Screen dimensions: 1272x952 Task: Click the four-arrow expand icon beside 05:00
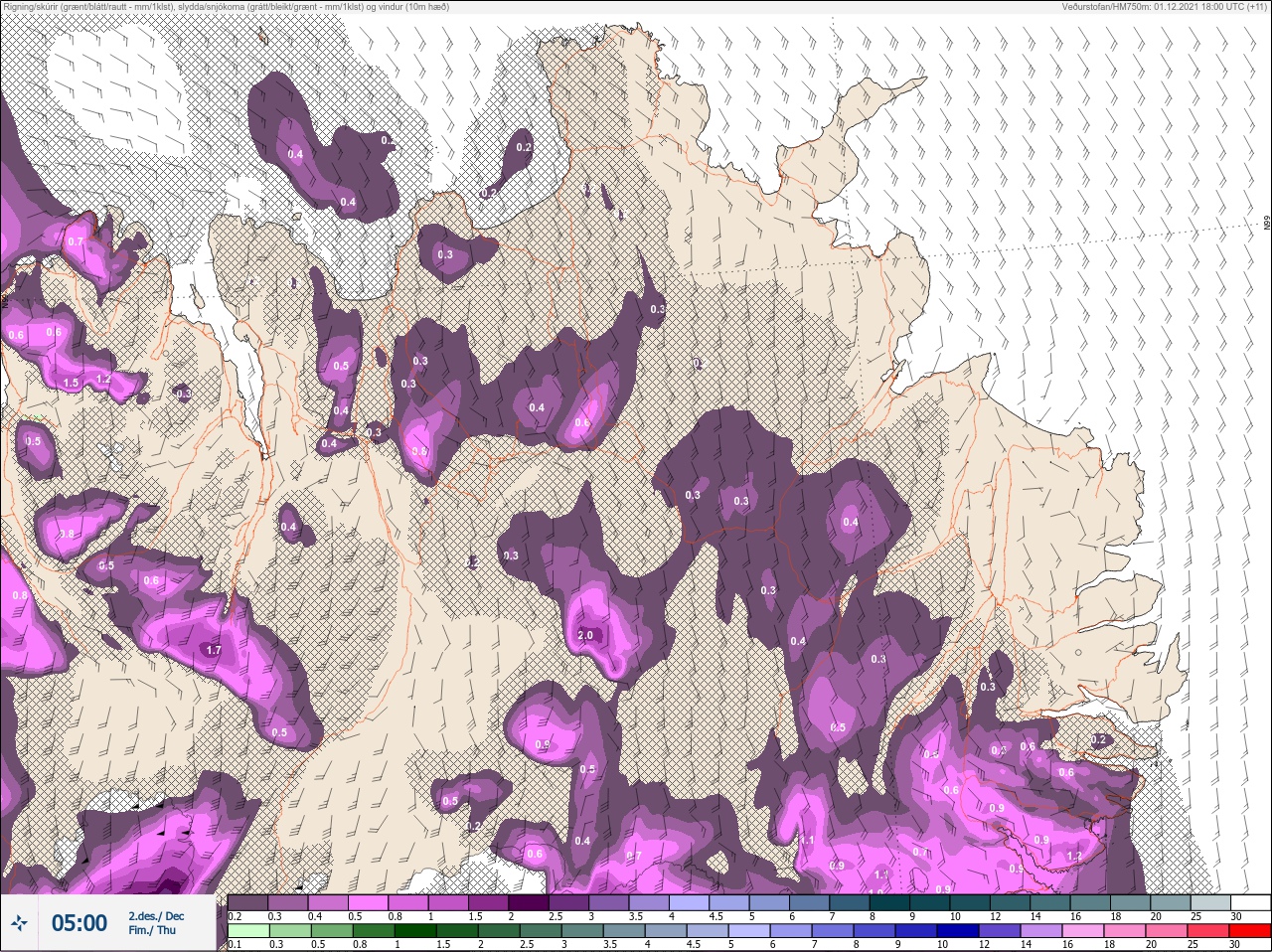coord(19,924)
